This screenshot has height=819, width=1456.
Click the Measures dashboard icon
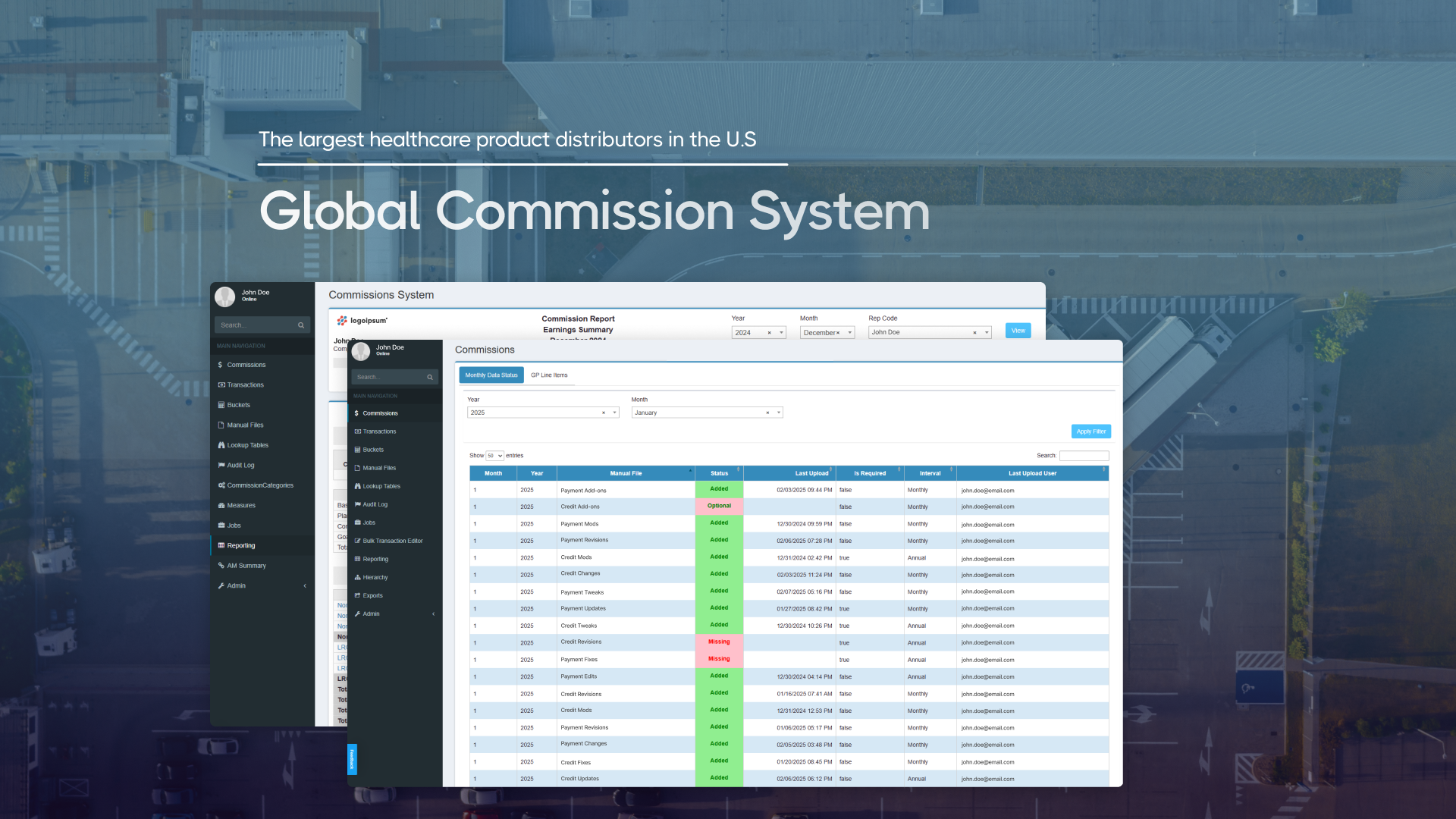[x=221, y=505]
